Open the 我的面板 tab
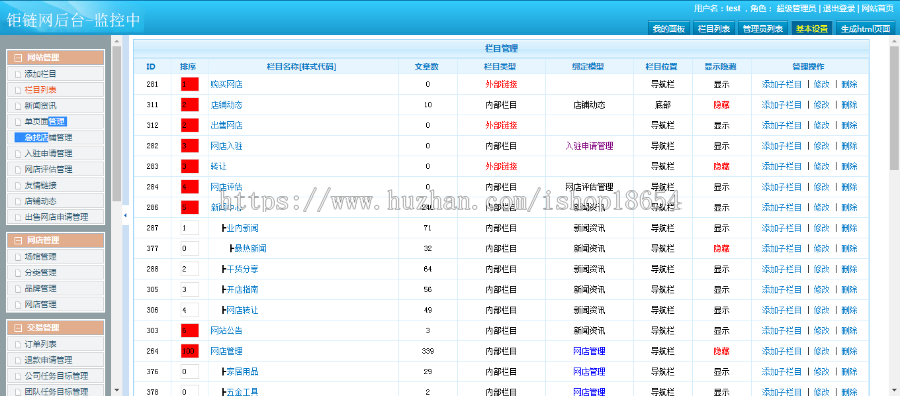 669,29
